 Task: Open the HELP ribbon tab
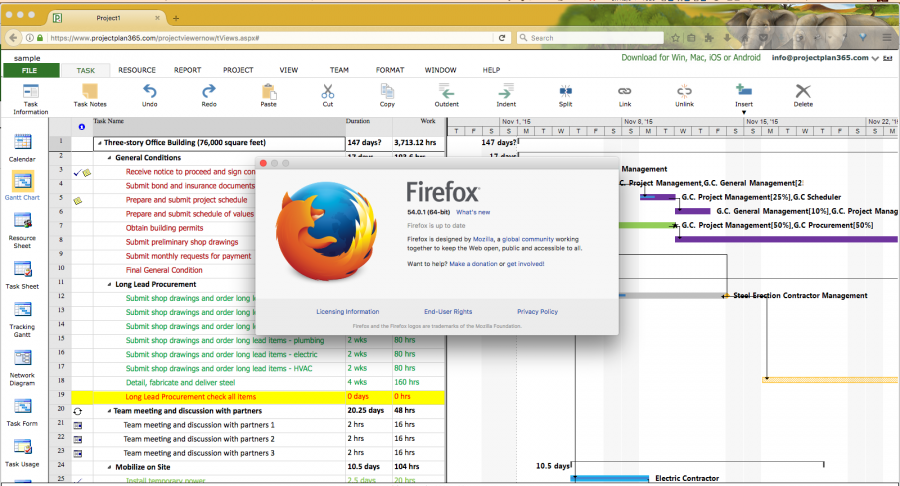[491, 70]
